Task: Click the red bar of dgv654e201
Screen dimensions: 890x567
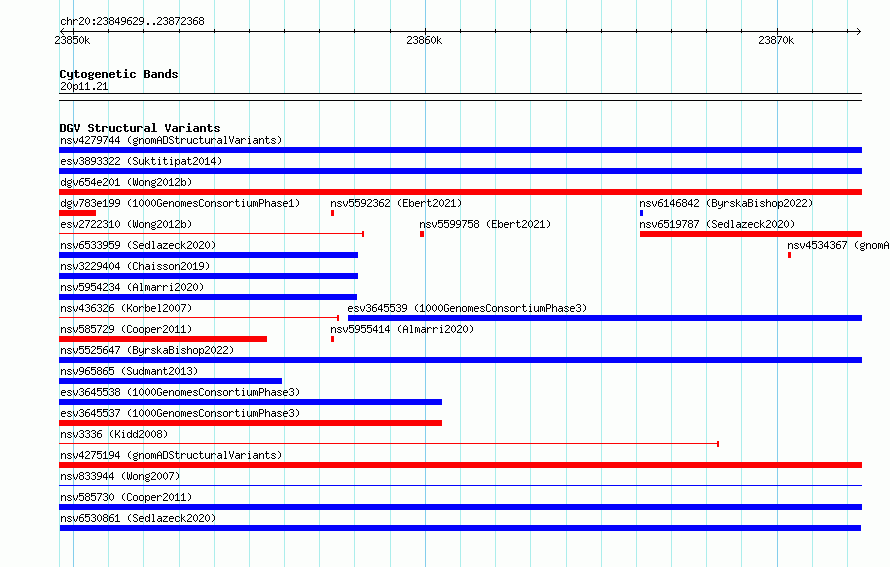Action: click(460, 192)
